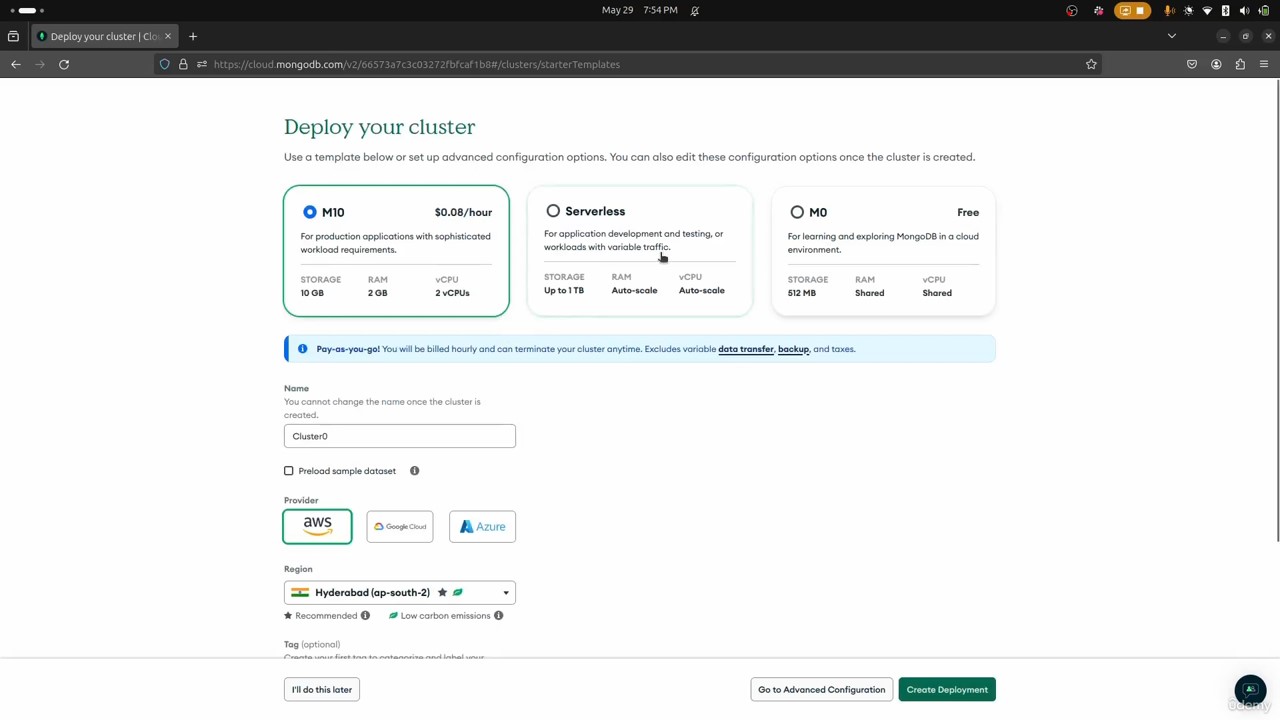Enable the Preload sample dataset checkbox
The height and width of the screenshot is (720, 1280).
click(289, 471)
